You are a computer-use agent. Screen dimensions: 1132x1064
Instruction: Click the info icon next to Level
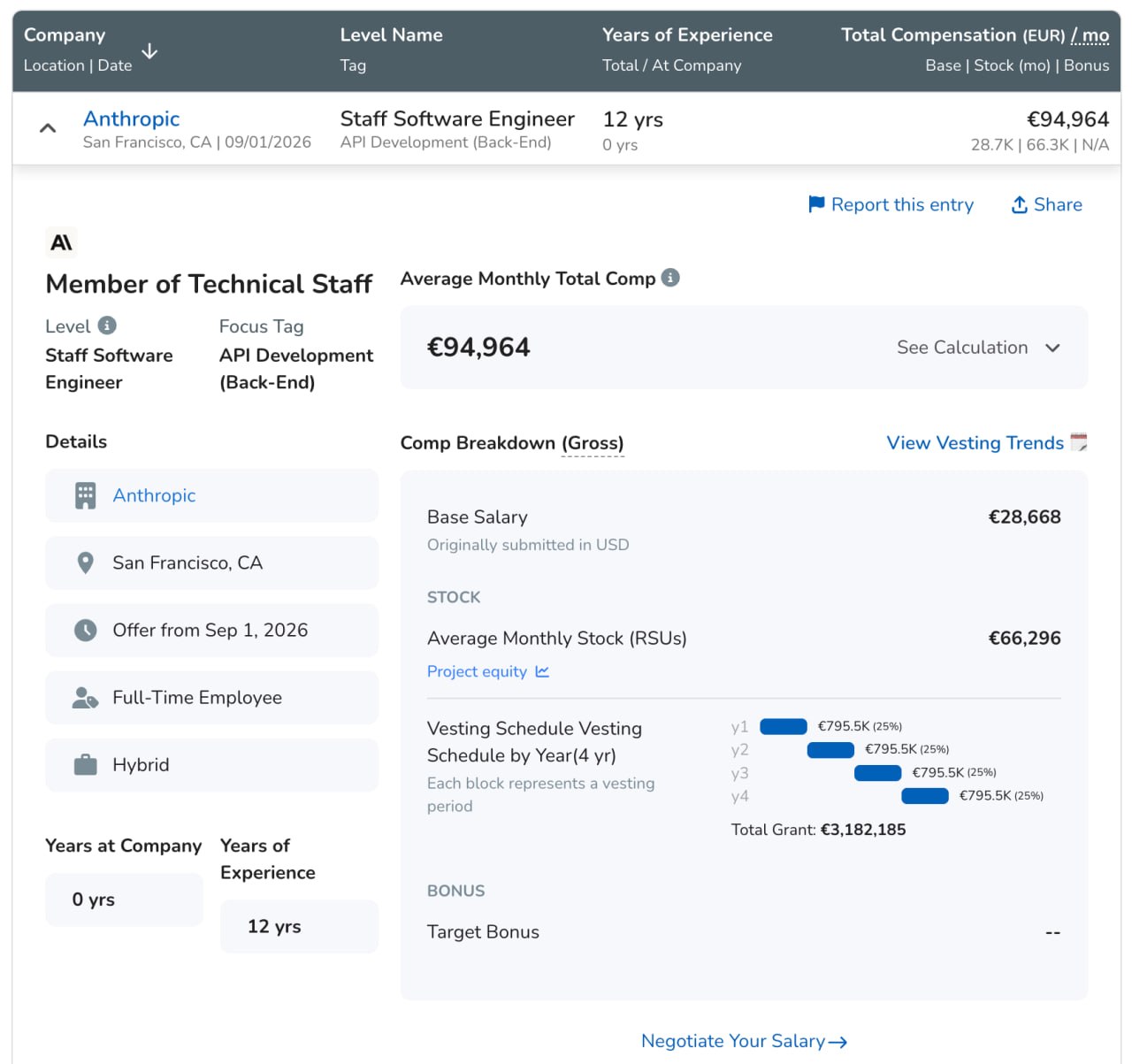(107, 325)
